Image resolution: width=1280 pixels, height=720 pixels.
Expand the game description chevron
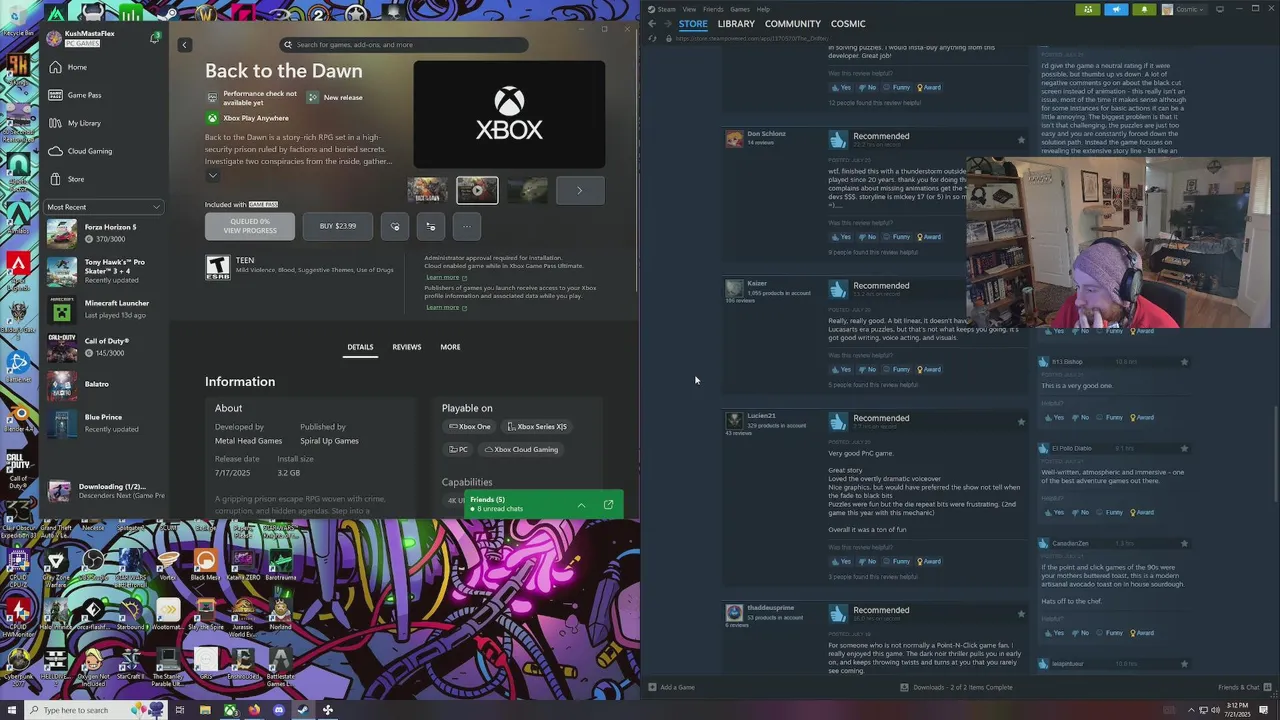pyautogui.click(x=212, y=175)
